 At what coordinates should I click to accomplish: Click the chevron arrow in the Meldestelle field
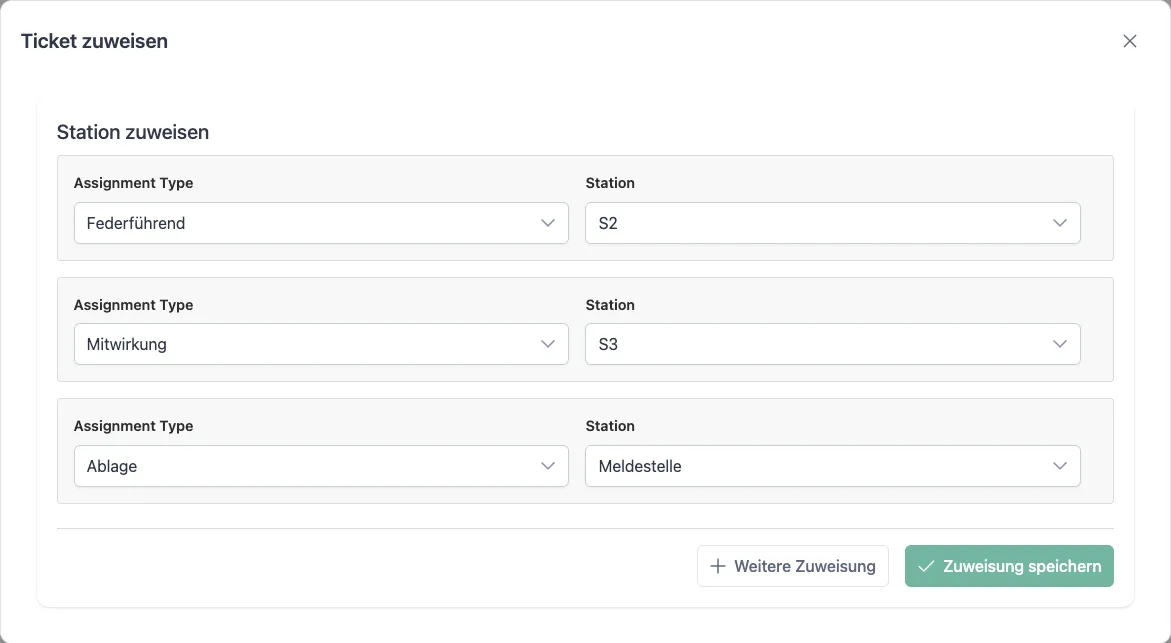click(1060, 466)
